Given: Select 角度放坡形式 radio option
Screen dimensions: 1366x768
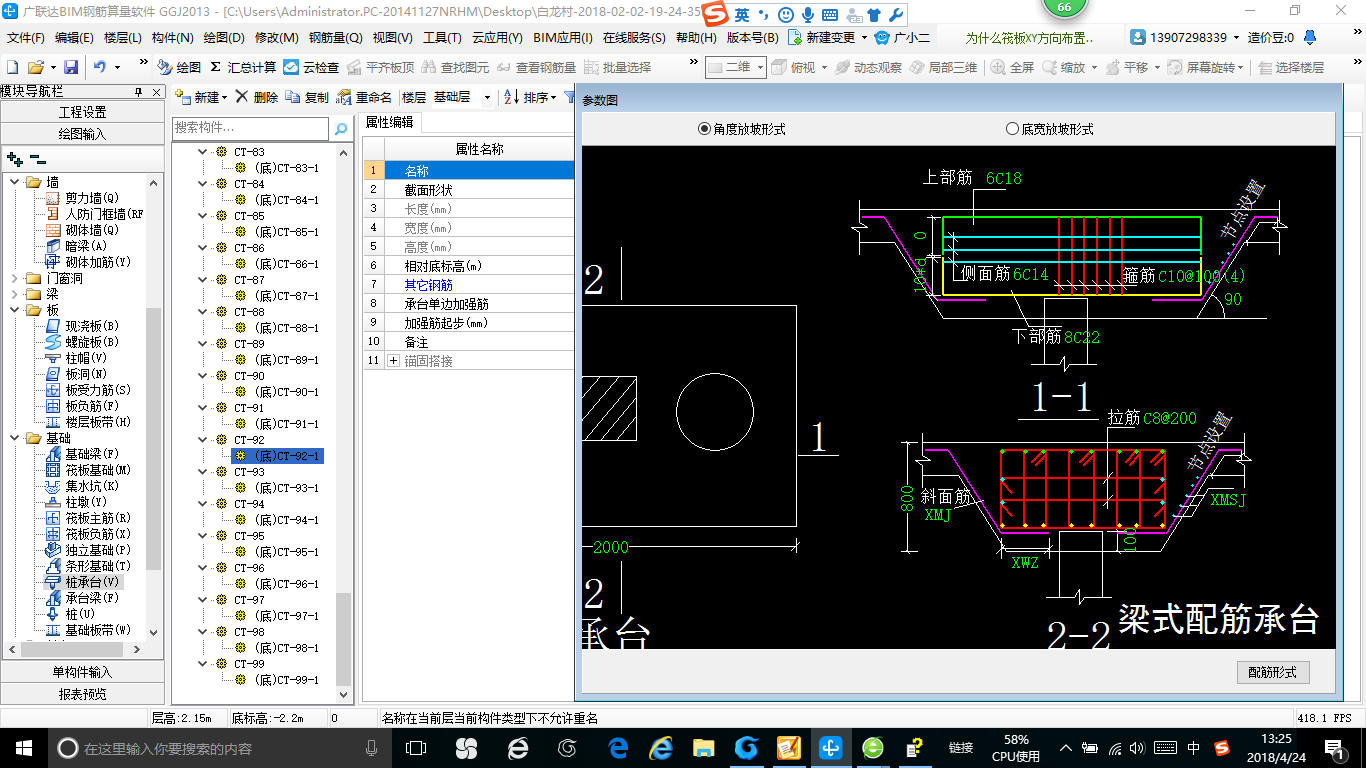Looking at the screenshot, I should (x=741, y=129).
